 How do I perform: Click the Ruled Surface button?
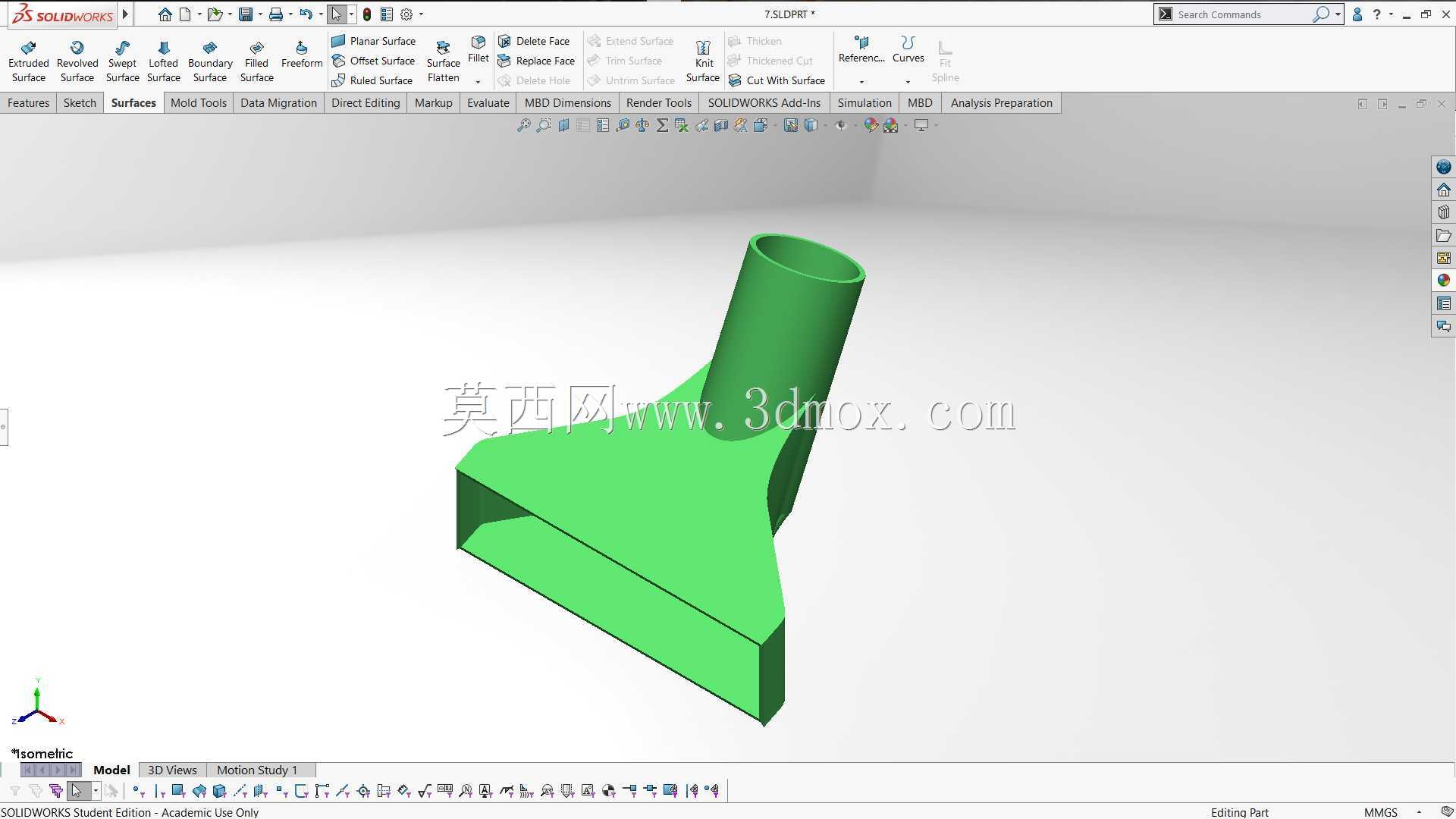pyautogui.click(x=372, y=80)
